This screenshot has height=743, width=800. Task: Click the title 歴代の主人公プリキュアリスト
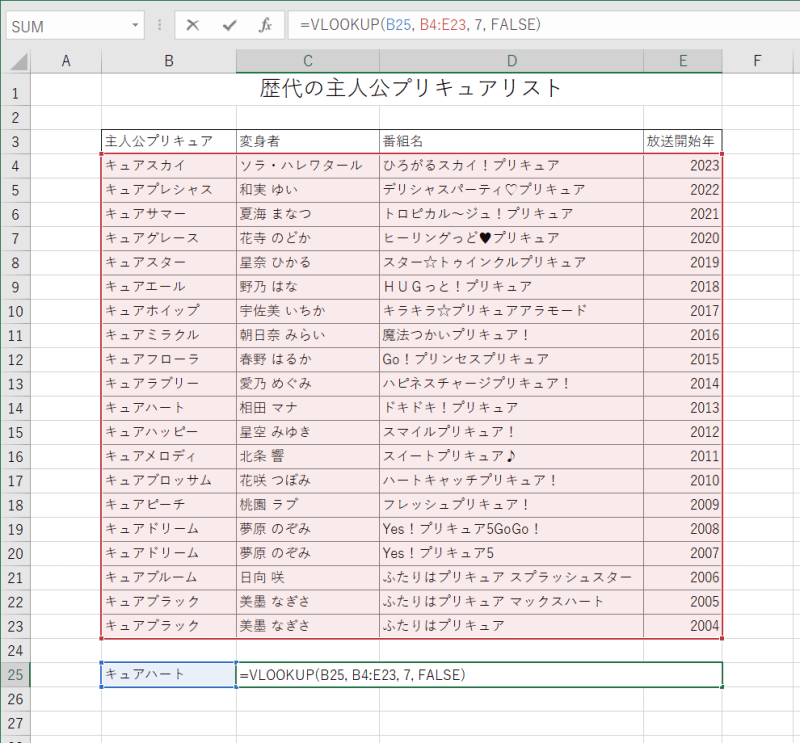tap(411, 88)
